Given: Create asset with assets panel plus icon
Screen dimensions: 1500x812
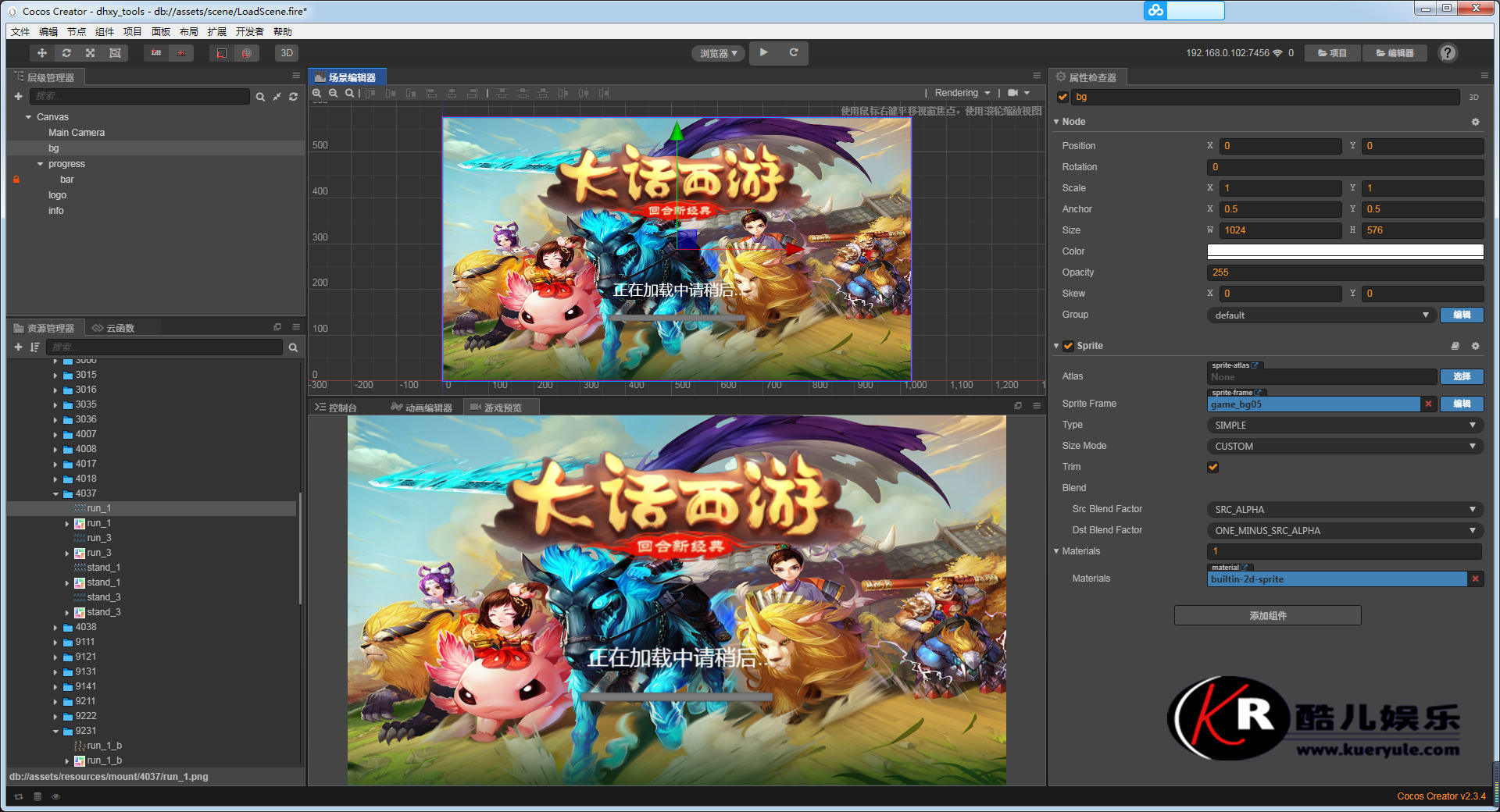Looking at the screenshot, I should point(18,347).
